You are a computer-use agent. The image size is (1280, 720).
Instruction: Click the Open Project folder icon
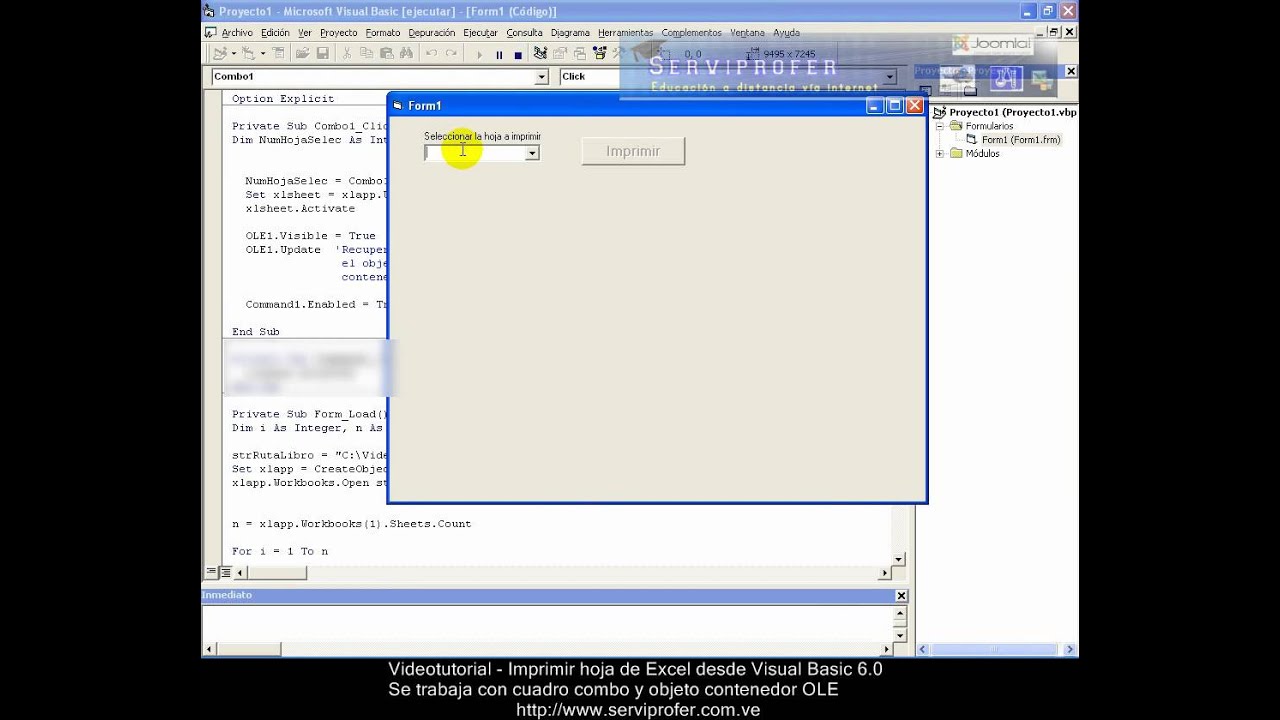pyautogui.click(x=302, y=54)
